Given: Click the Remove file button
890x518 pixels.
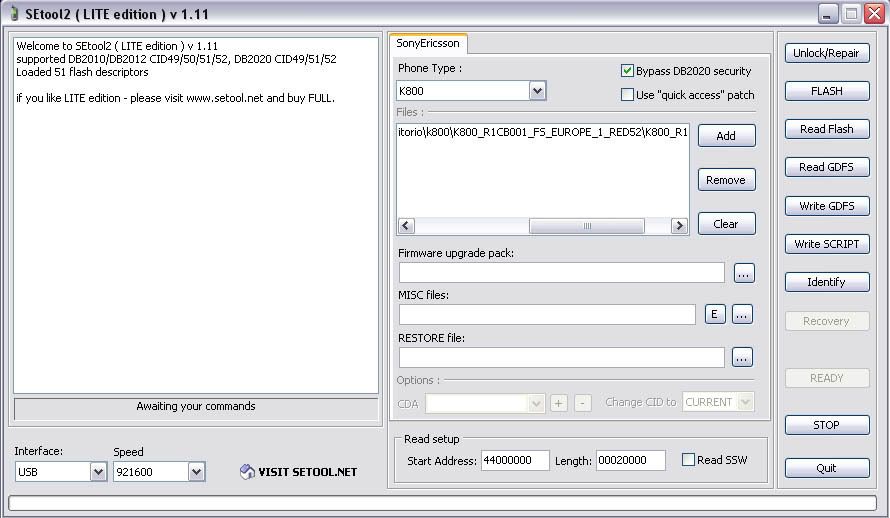Looking at the screenshot, I should [x=727, y=180].
